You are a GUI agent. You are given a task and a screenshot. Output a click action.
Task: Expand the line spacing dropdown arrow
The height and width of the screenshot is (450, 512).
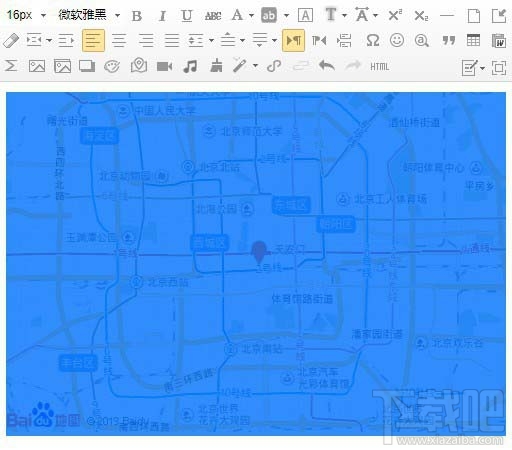coord(211,41)
